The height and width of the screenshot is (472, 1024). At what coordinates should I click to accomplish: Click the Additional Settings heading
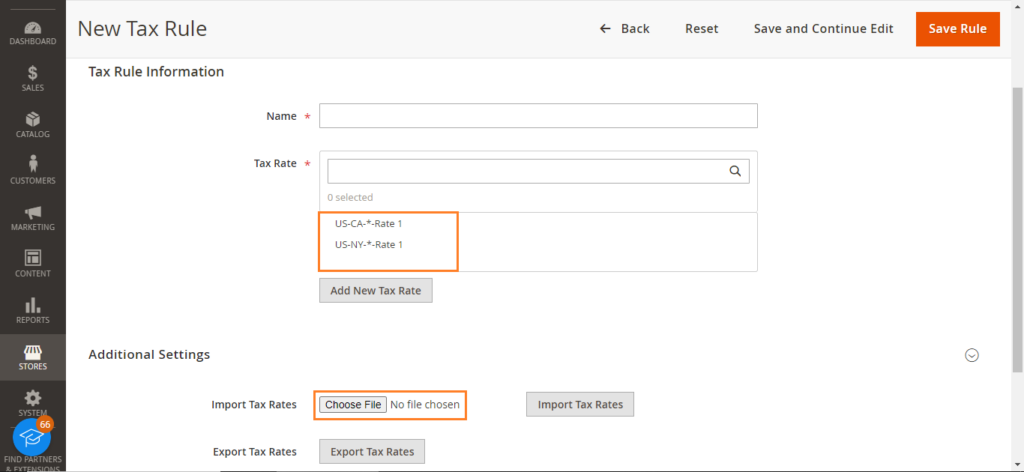click(x=150, y=354)
